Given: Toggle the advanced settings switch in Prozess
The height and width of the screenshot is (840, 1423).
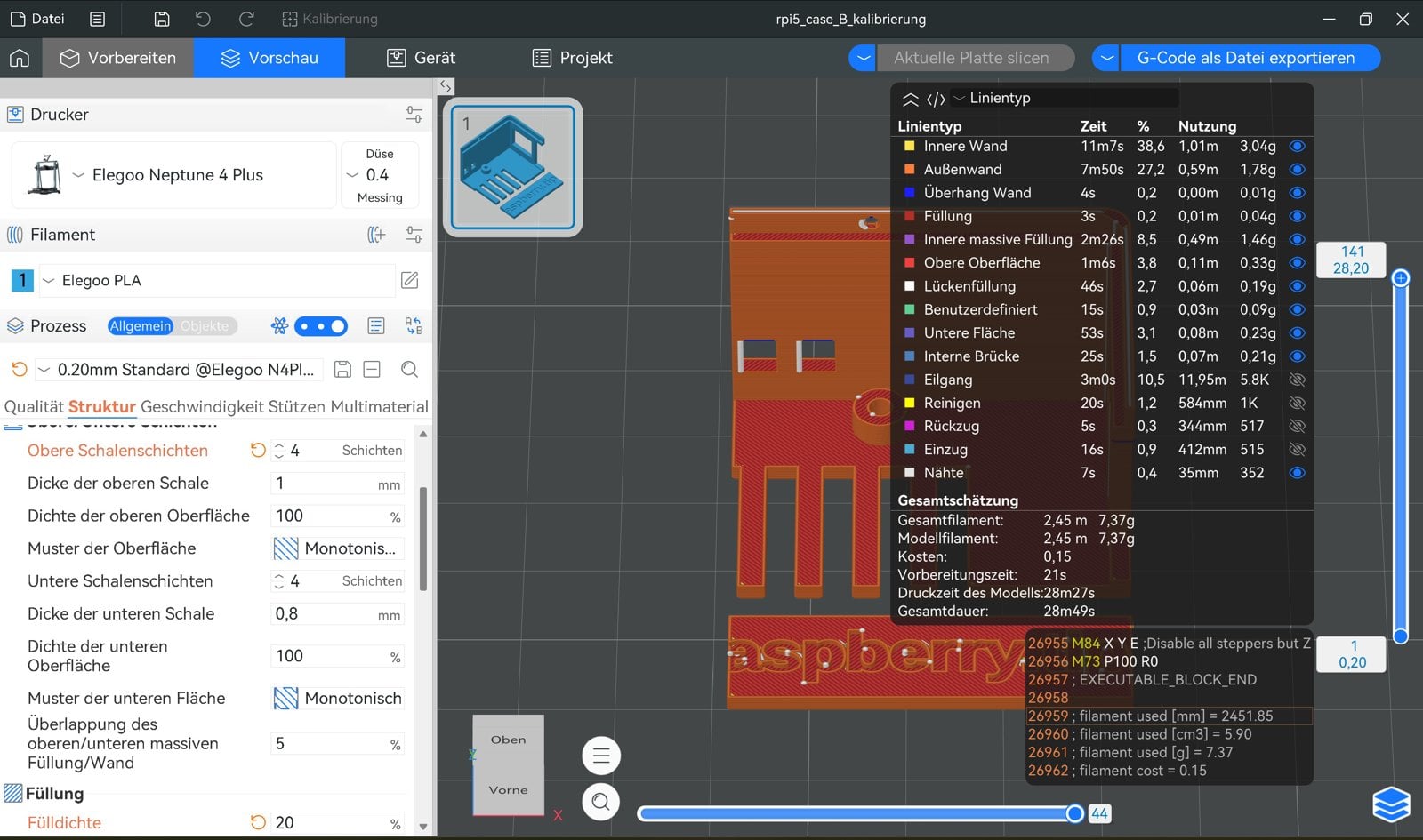Looking at the screenshot, I should (x=321, y=326).
